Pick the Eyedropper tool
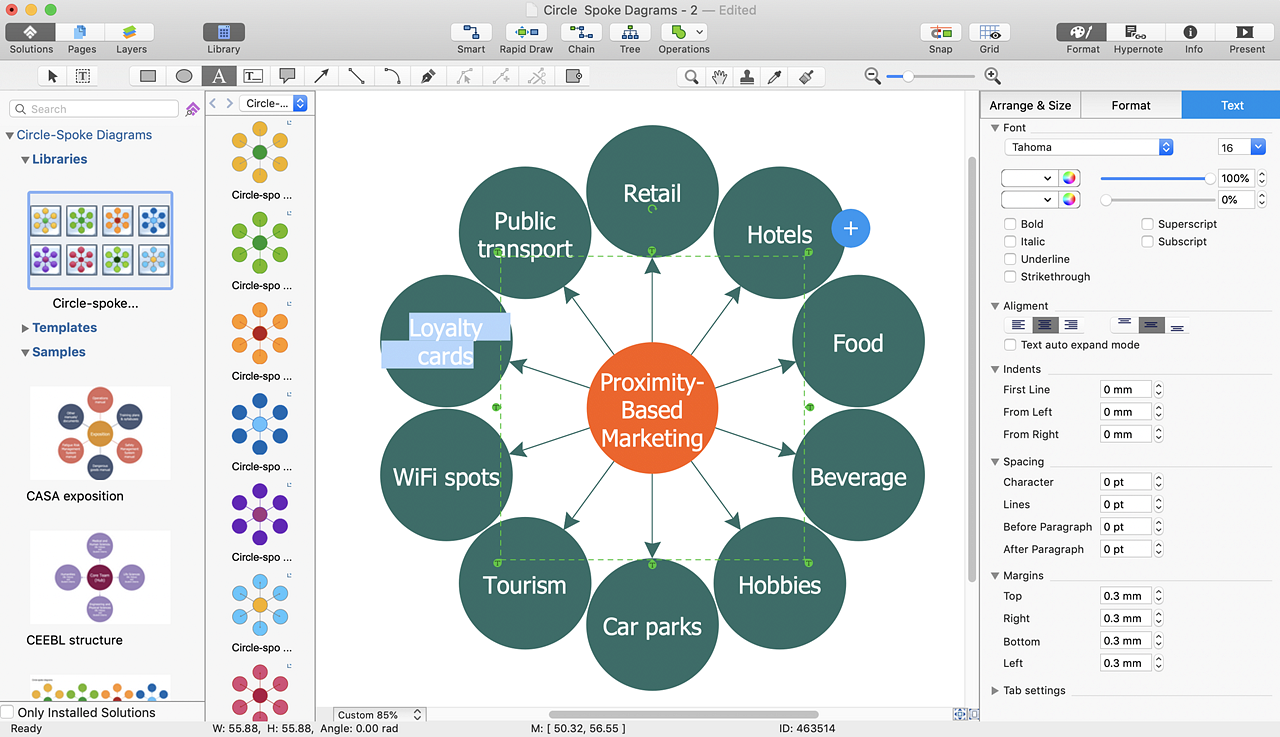Viewport: 1280px width, 737px height. [x=774, y=76]
